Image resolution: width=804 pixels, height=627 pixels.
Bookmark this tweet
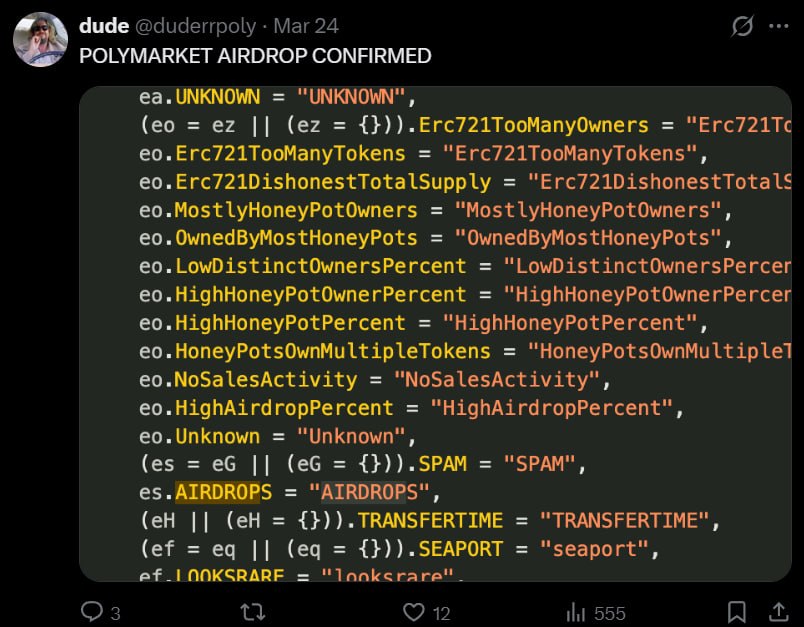(x=736, y=612)
